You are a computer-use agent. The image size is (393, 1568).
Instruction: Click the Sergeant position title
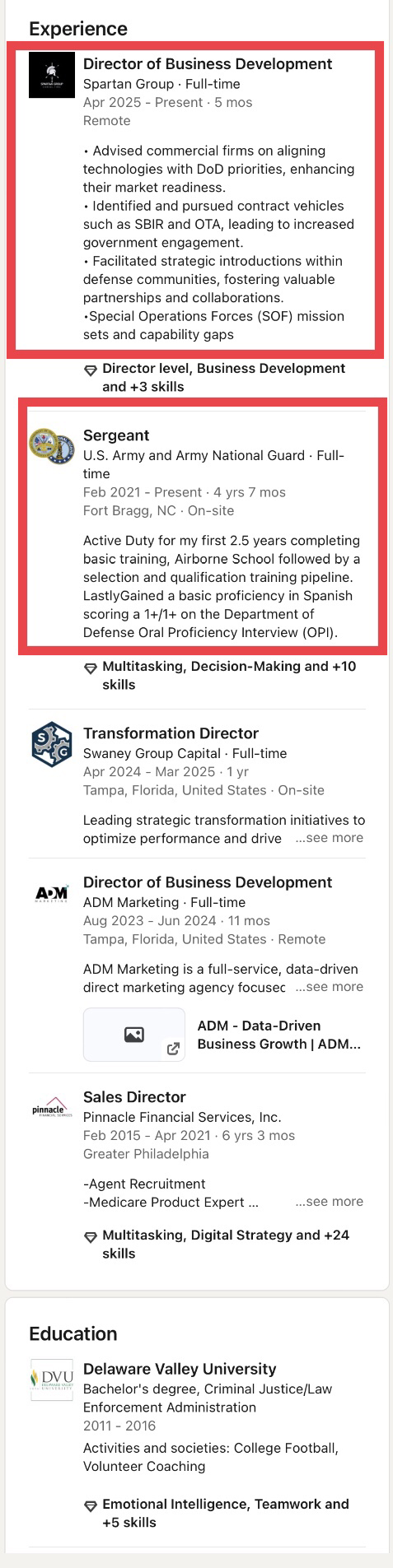tap(116, 435)
